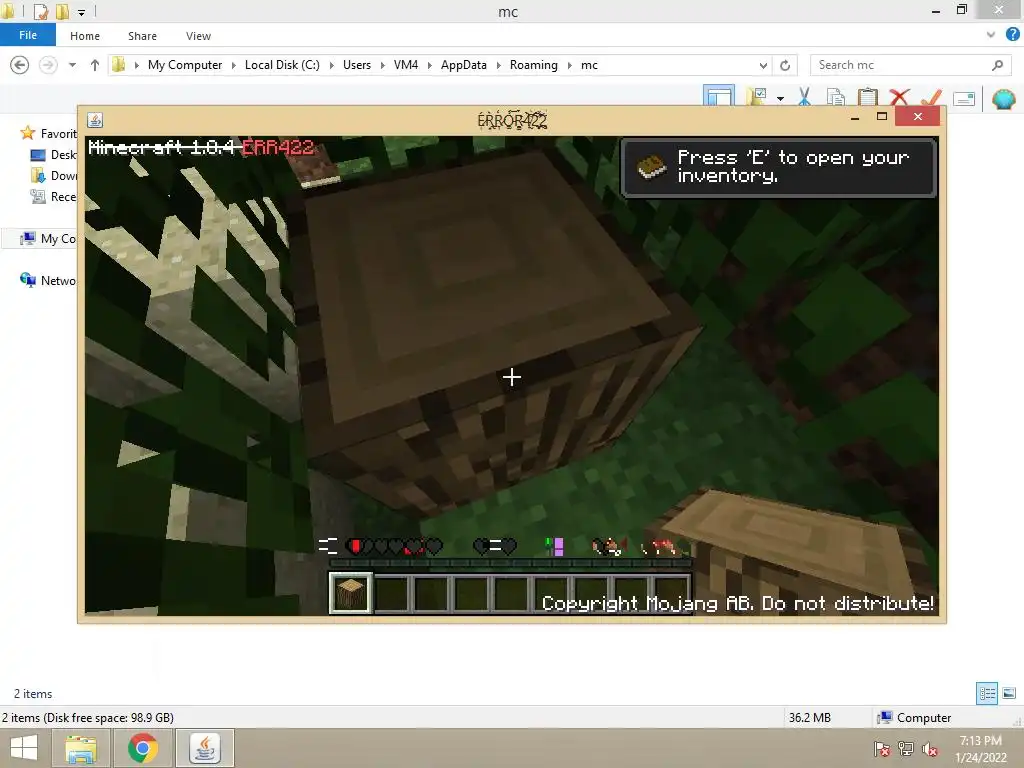Click the 36.2 MB size status text
The image size is (1024, 768).
810,717
